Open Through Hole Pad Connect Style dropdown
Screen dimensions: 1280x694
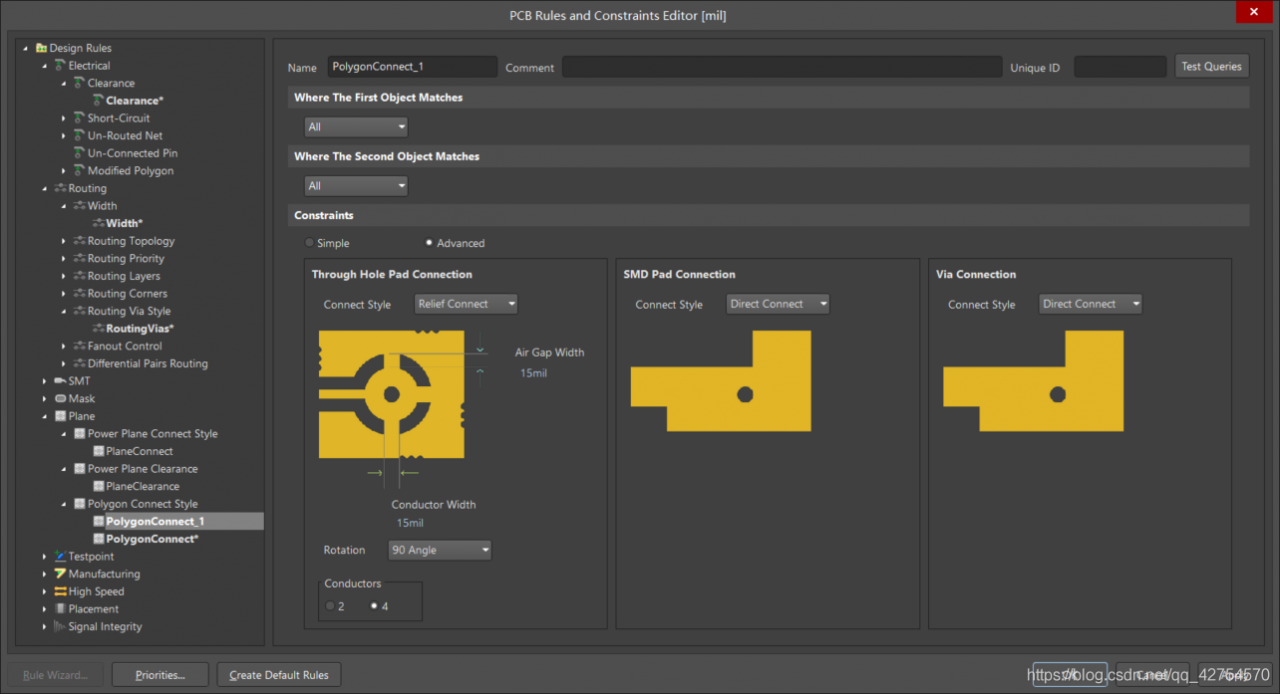tap(466, 304)
